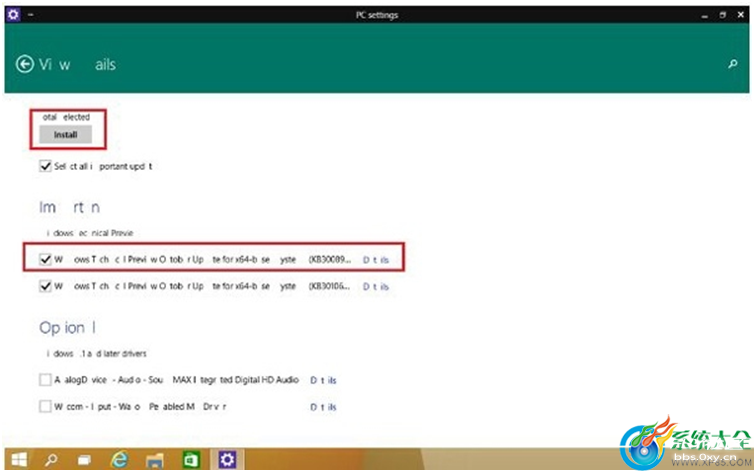Open Details link for SoundMAX audio driver
754x473 pixels.
point(323,380)
